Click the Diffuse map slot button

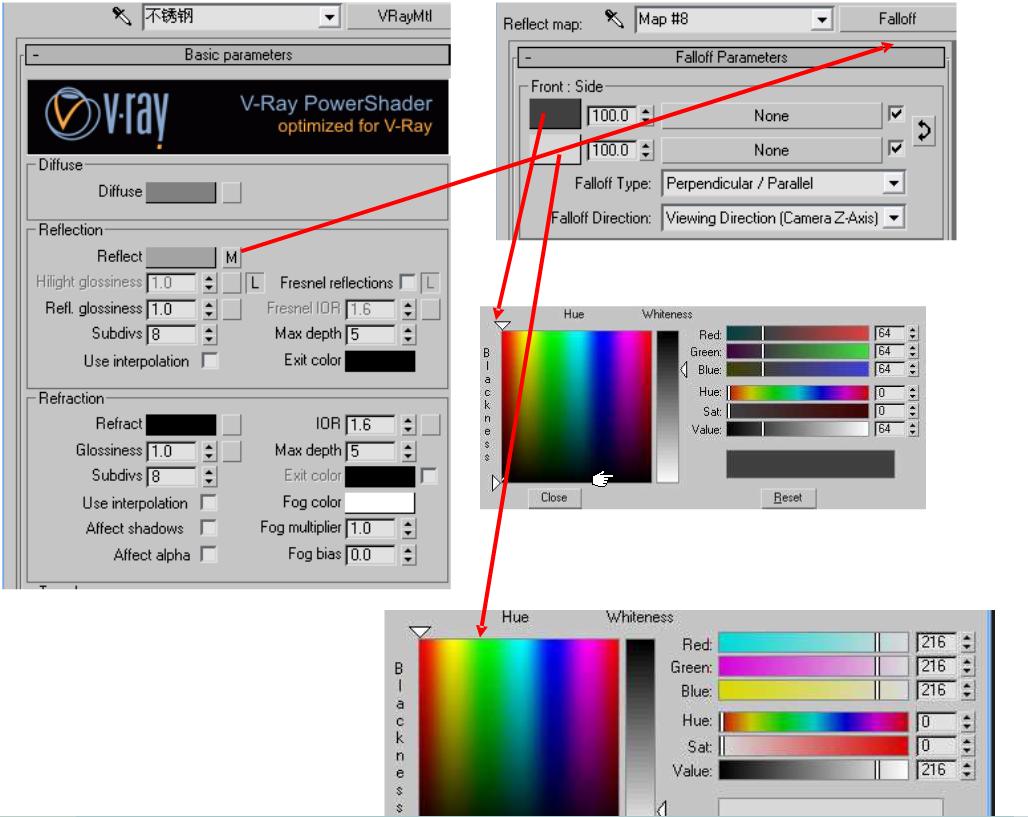click(231, 192)
